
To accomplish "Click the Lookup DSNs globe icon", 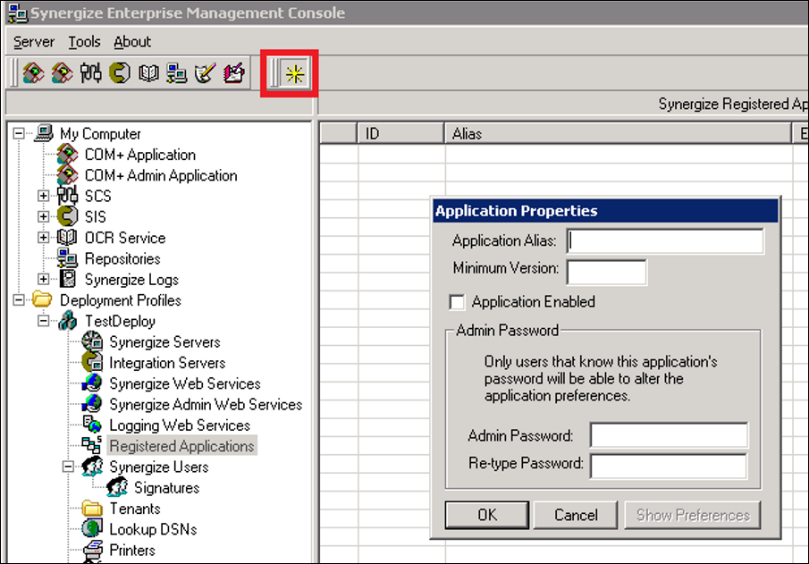I will 92,528.
